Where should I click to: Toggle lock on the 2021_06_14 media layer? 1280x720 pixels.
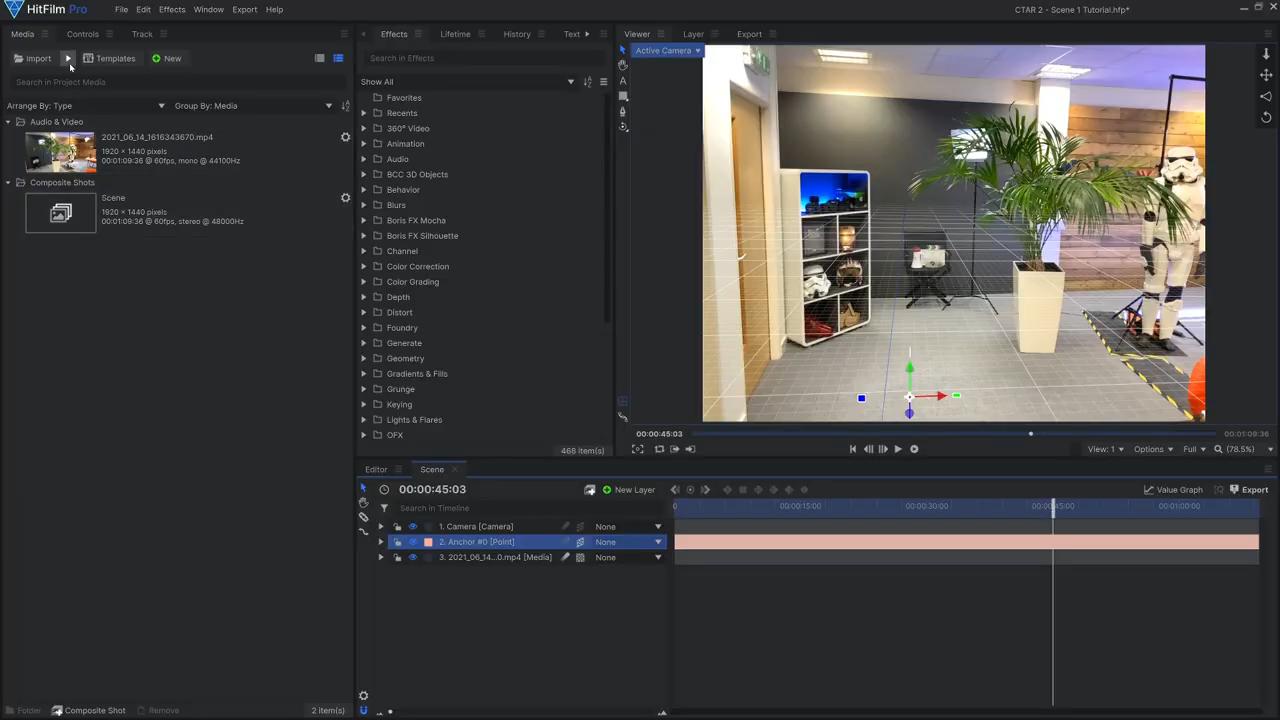coord(397,558)
